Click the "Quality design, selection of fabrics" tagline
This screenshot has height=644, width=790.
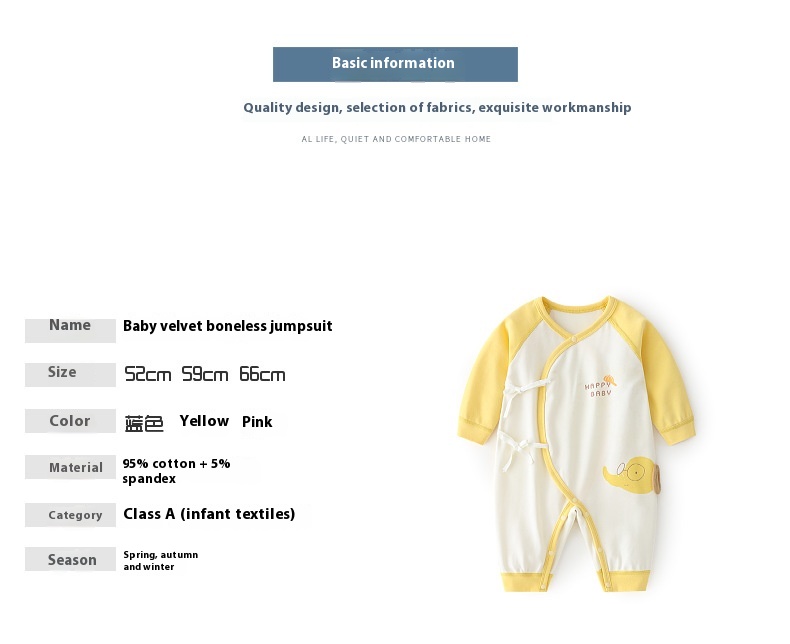[x=437, y=108]
